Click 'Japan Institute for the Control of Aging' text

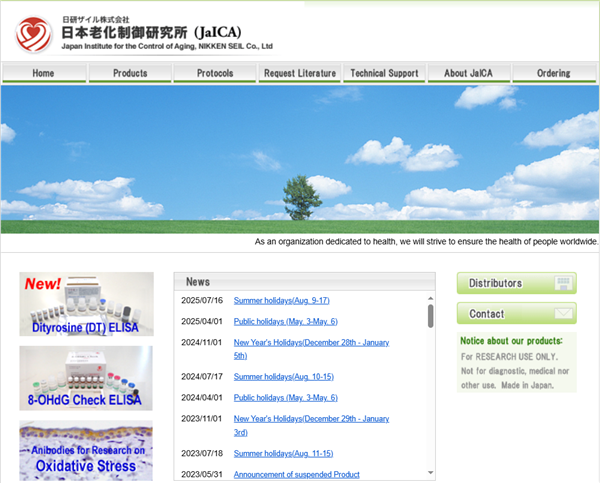click(167, 46)
